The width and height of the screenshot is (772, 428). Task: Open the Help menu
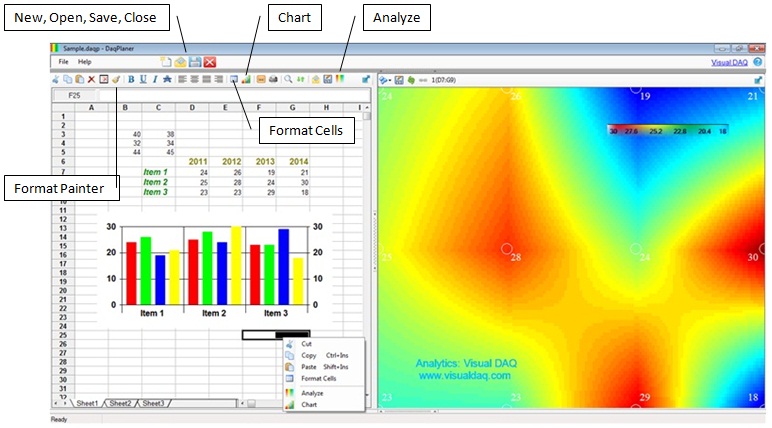(x=85, y=62)
